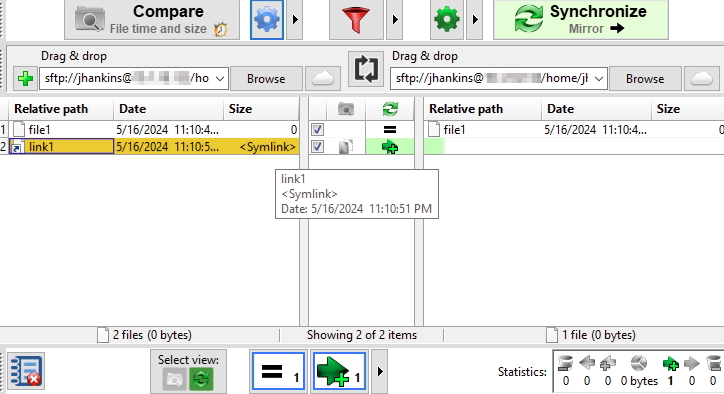This screenshot has width=724, height=394.
Task: Start the Compare file time and size button
Action: pos(152,19)
